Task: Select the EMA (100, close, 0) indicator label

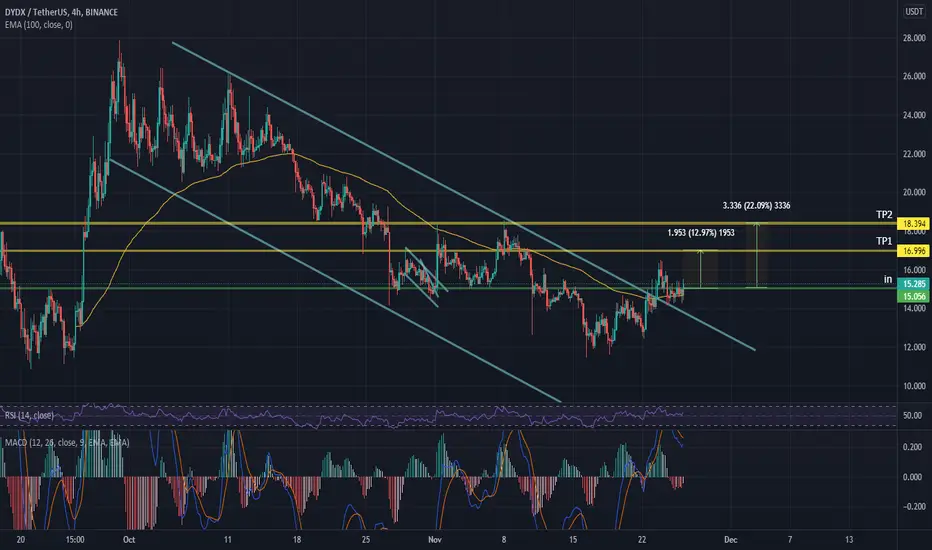Action: (39, 25)
